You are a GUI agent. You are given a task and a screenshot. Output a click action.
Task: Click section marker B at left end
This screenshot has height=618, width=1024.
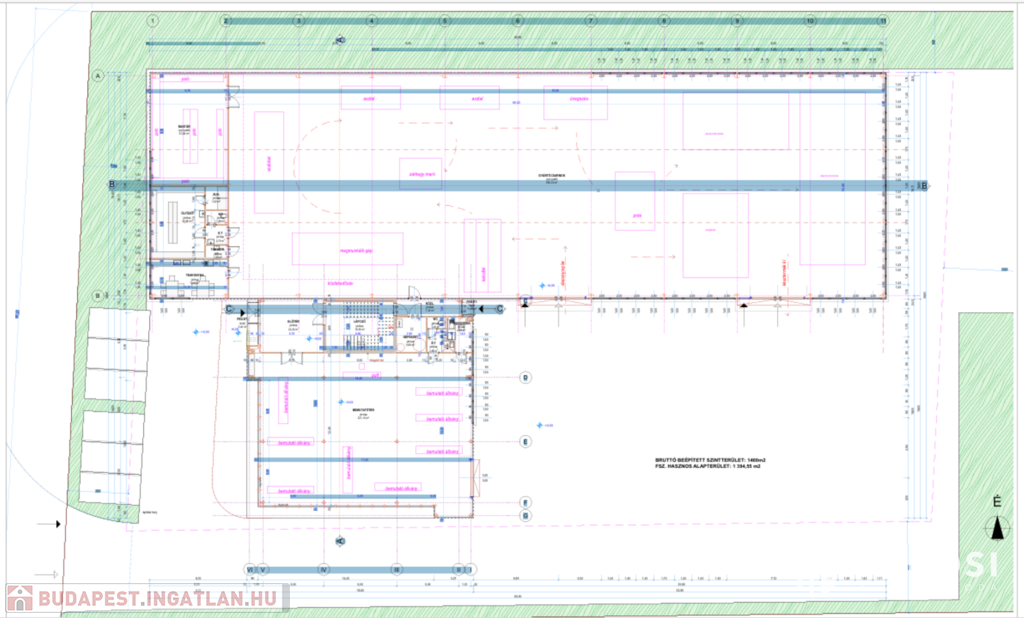click(113, 185)
